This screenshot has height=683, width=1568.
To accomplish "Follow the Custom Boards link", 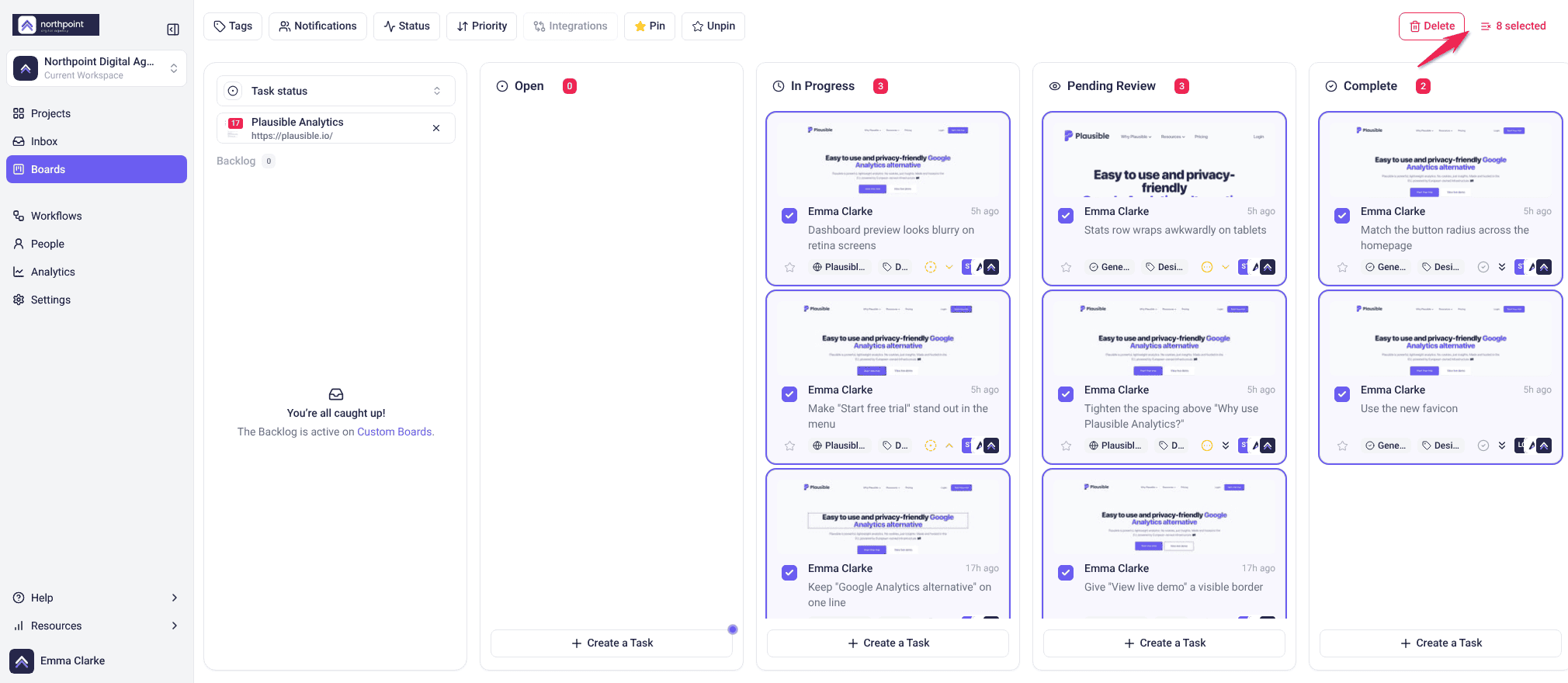I will [394, 432].
